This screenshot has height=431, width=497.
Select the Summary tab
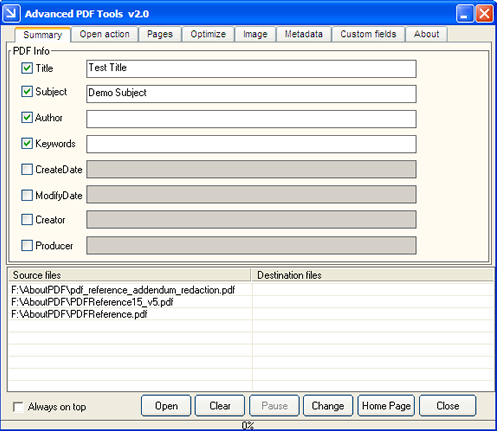click(x=43, y=35)
